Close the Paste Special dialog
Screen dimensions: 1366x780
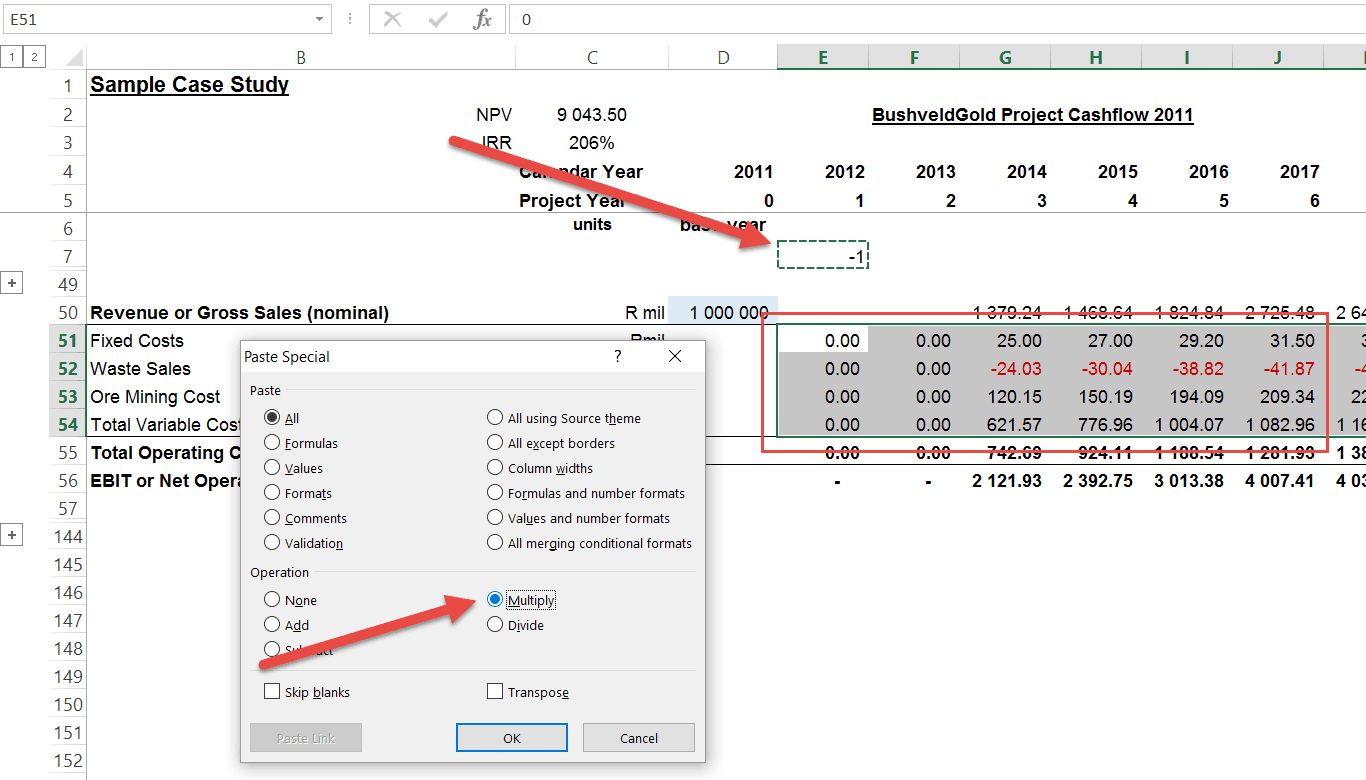(x=675, y=356)
